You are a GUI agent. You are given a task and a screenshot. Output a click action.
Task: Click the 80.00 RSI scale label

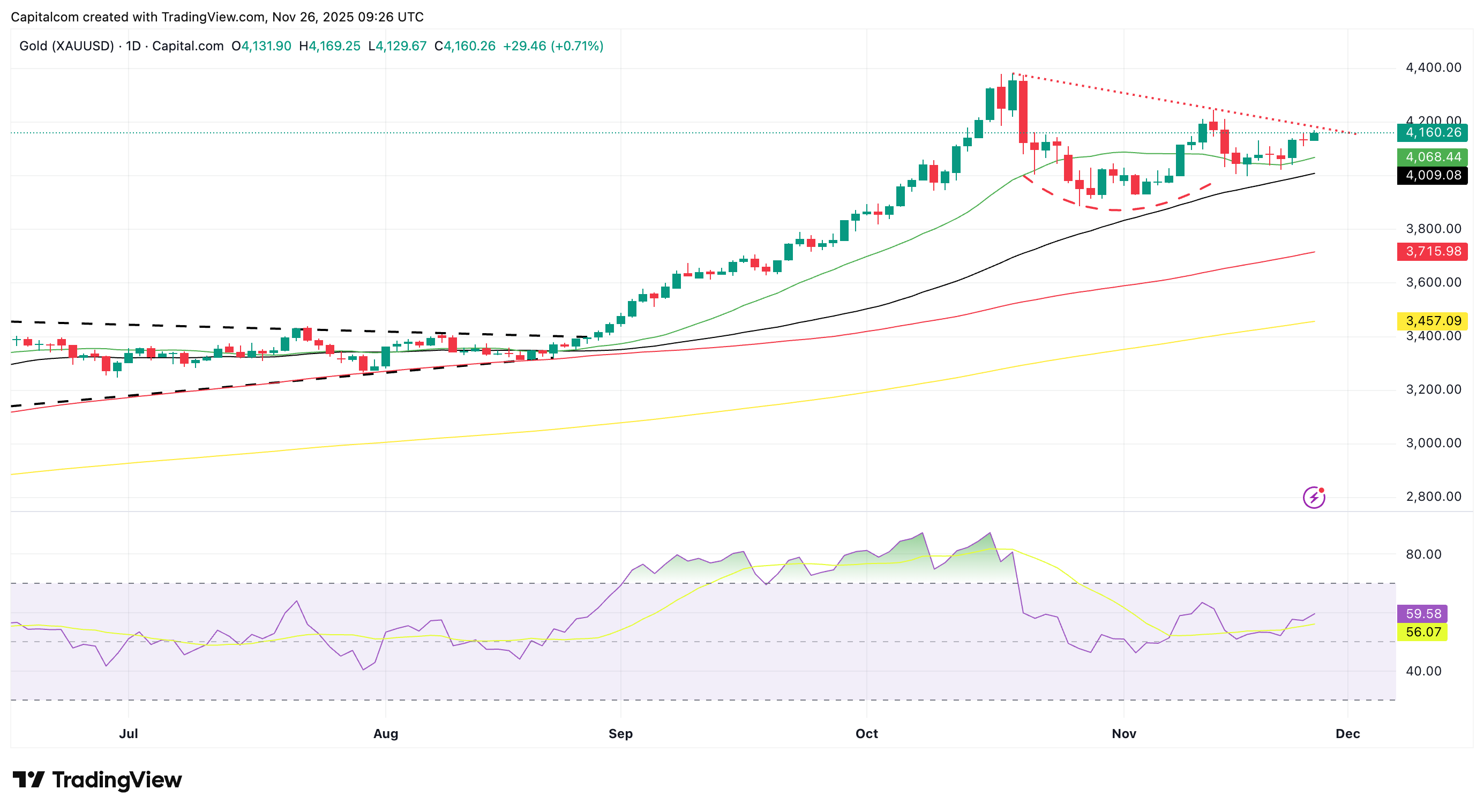tap(1423, 554)
